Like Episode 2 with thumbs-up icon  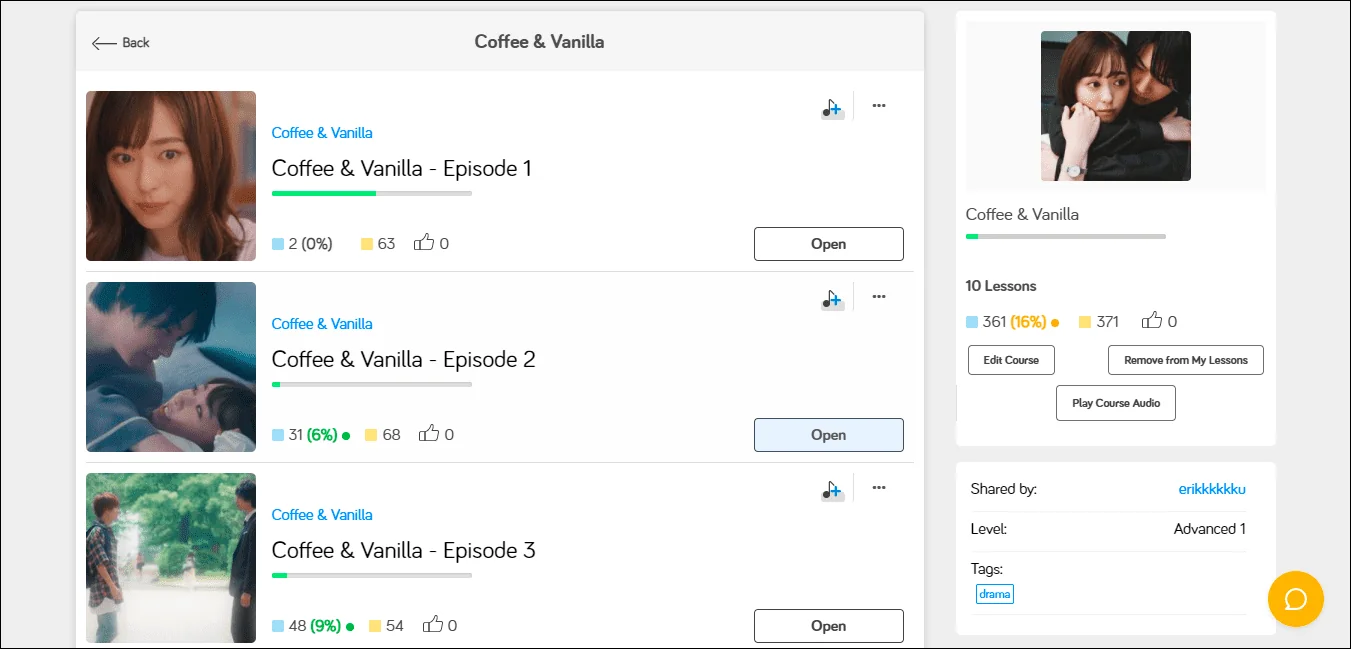pos(429,434)
